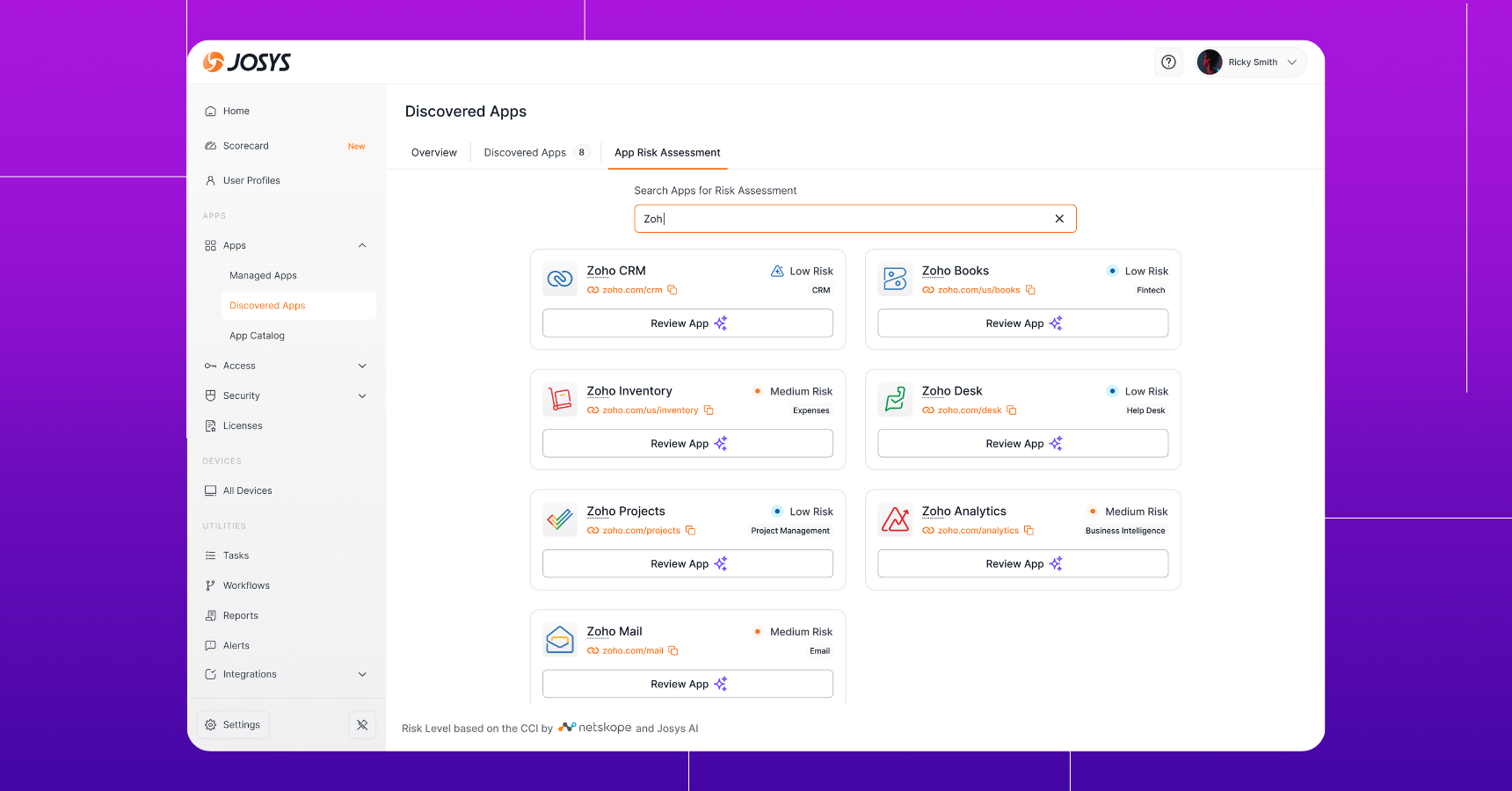Open the zoho.com/us/books URL text
The height and width of the screenshot is (791, 1512).
coord(978,290)
